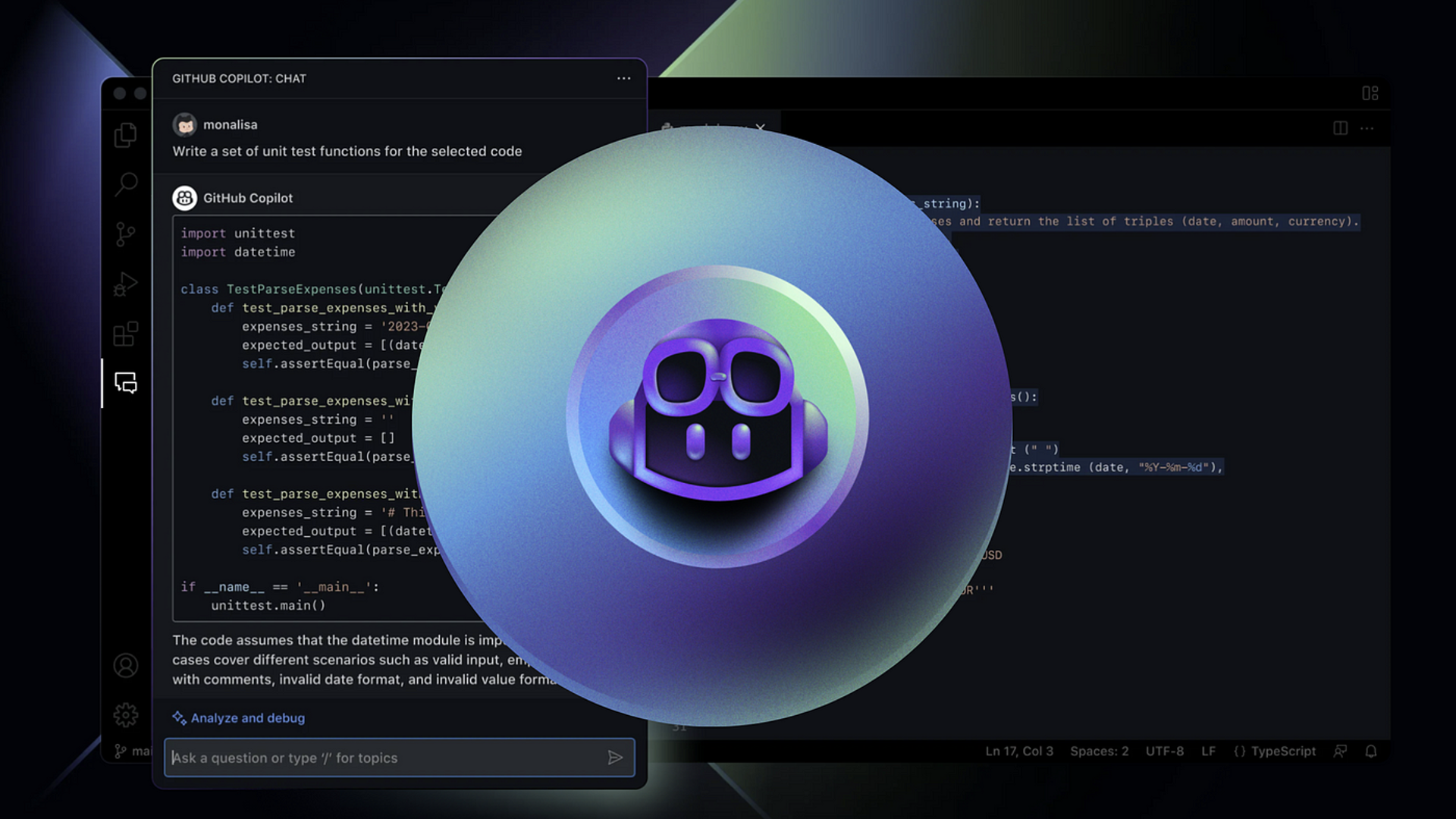Change Spaces: 2 indentation setting
The image size is (1456, 819).
click(1099, 752)
